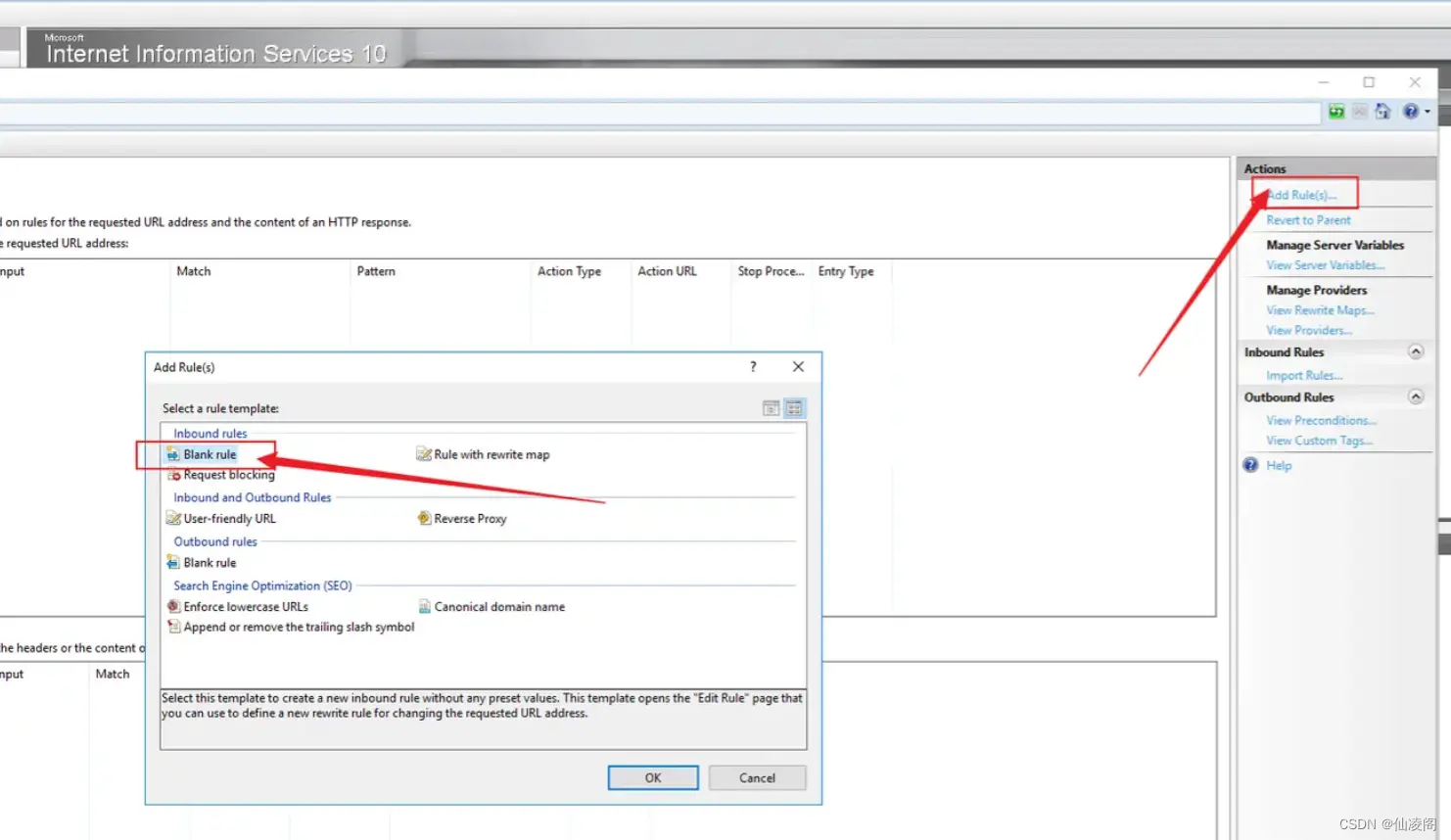Image resolution: width=1451 pixels, height=840 pixels.
Task: Click Search Engine Optimization (SEO) heading
Action: click(262, 585)
